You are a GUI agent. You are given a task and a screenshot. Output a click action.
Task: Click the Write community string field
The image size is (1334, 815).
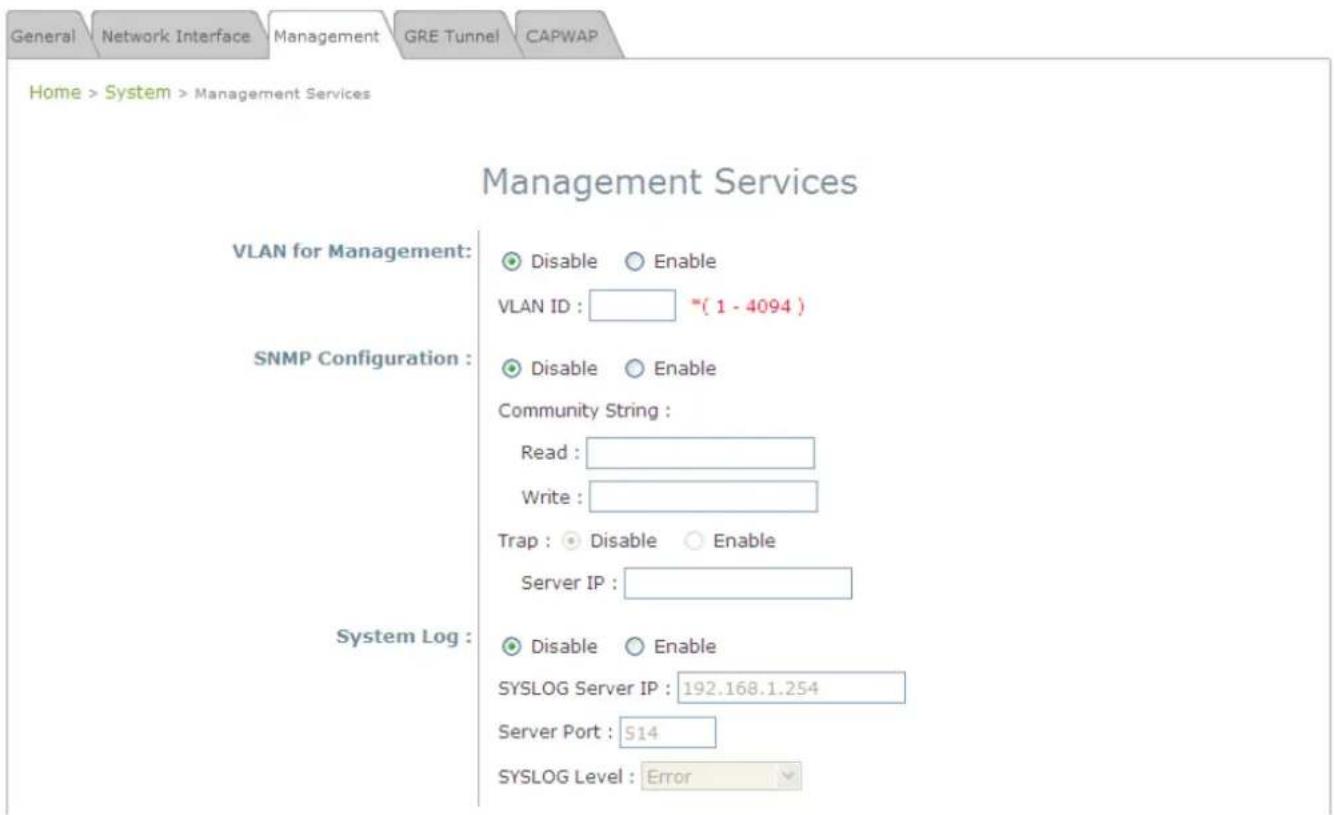(x=702, y=496)
